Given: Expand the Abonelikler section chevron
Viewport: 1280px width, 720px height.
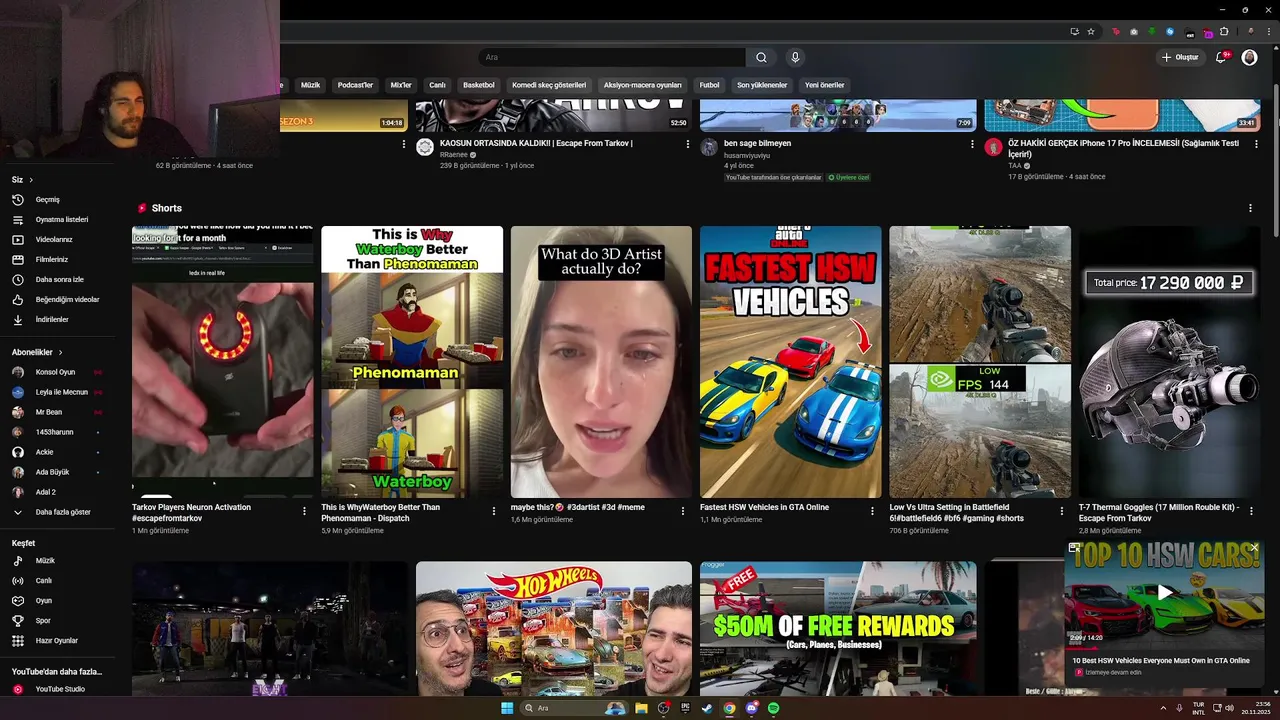Looking at the screenshot, I should (x=60, y=352).
